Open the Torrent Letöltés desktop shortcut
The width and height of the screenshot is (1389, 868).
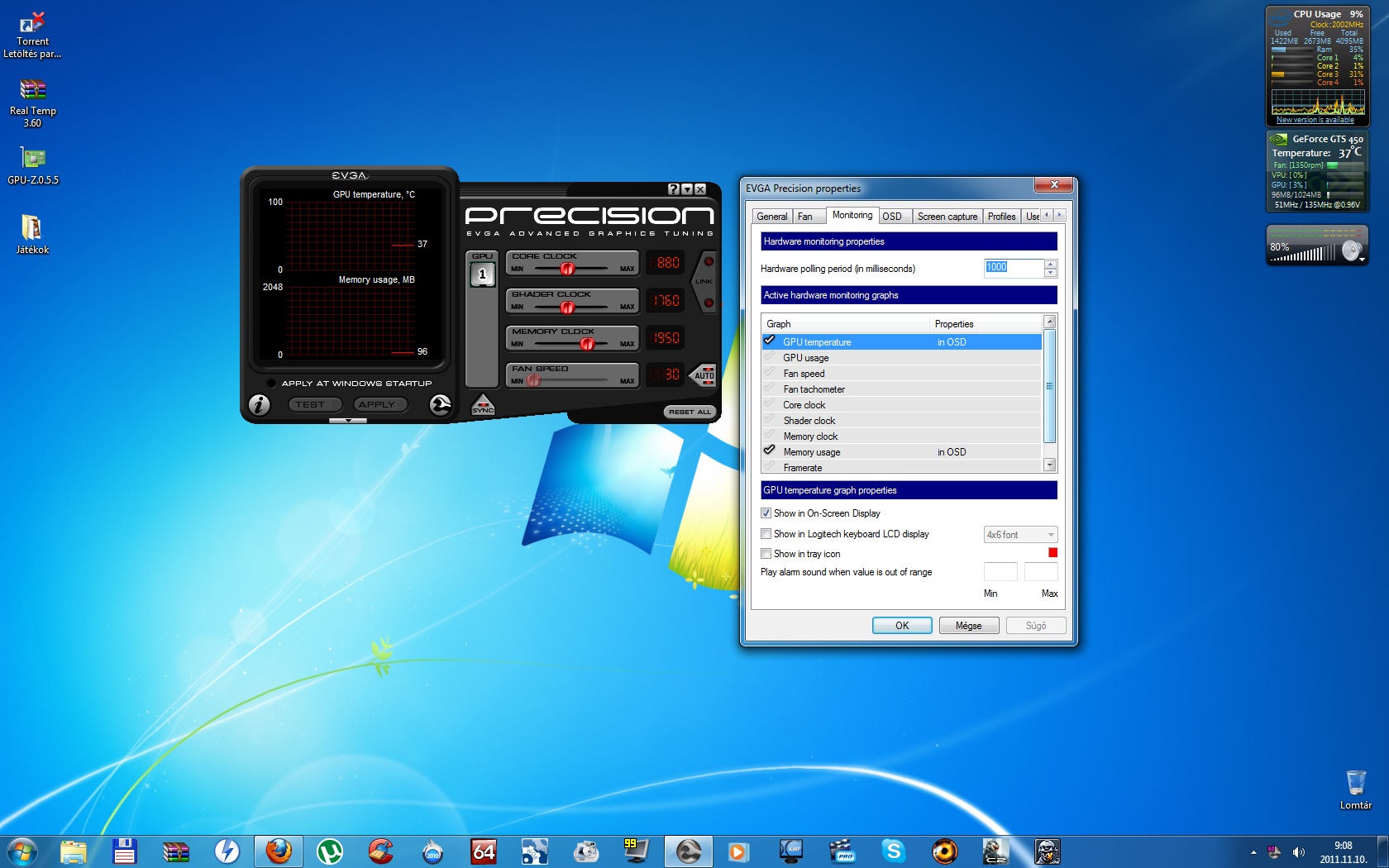point(33,36)
